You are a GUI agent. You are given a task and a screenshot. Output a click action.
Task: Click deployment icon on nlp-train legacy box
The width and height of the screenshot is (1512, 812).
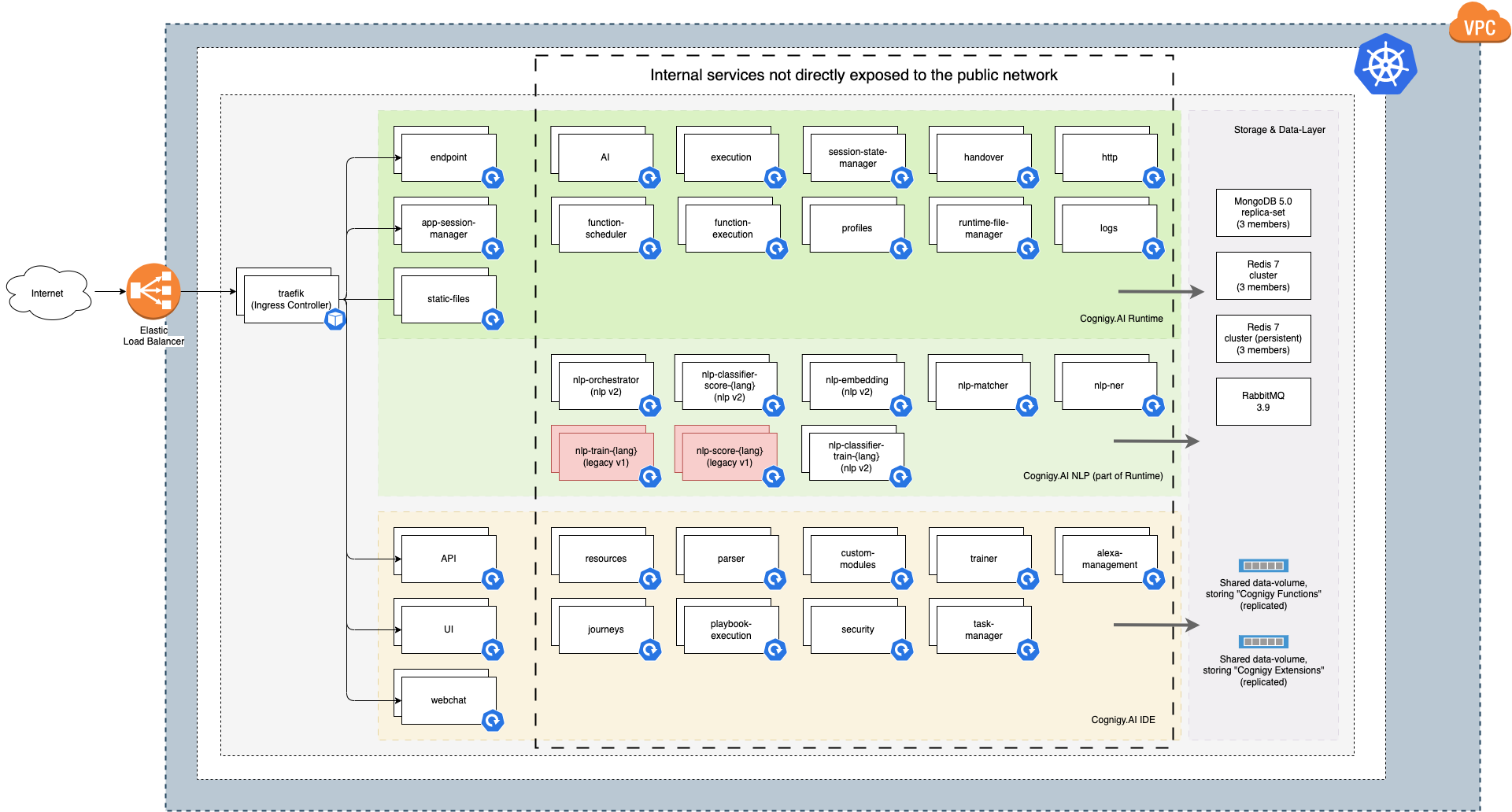tap(650, 477)
